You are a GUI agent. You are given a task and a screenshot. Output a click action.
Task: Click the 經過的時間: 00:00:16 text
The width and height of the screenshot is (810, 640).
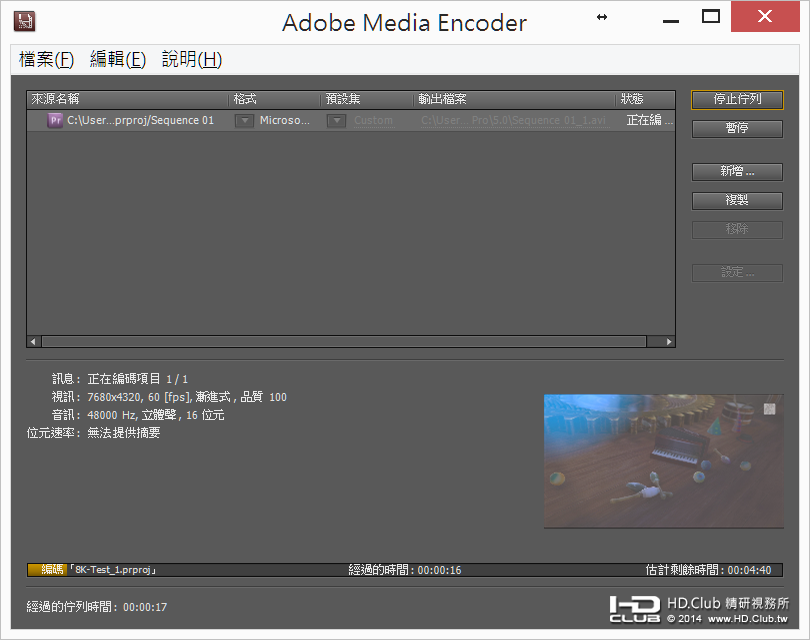[404, 570]
